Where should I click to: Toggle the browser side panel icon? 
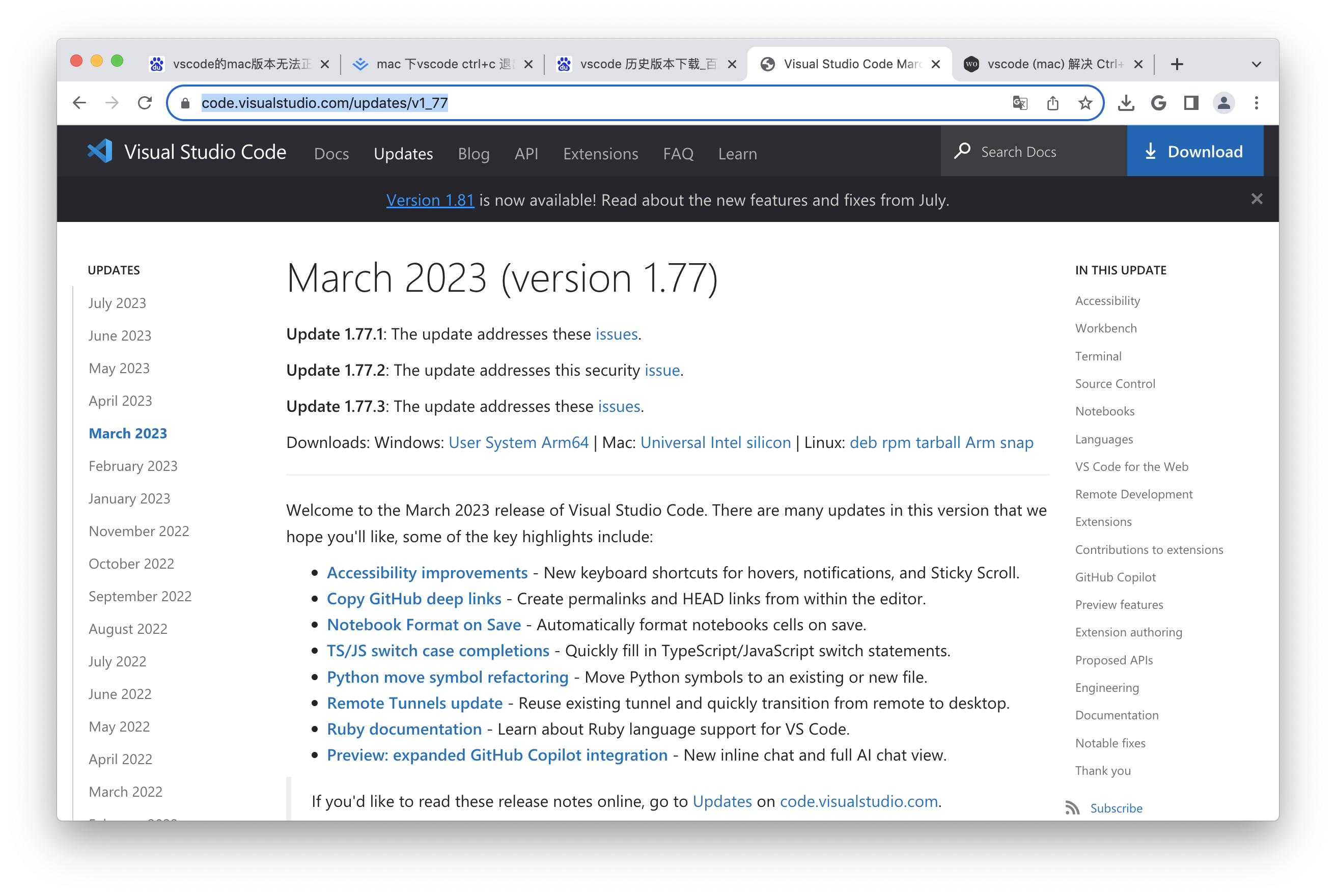(x=1191, y=103)
